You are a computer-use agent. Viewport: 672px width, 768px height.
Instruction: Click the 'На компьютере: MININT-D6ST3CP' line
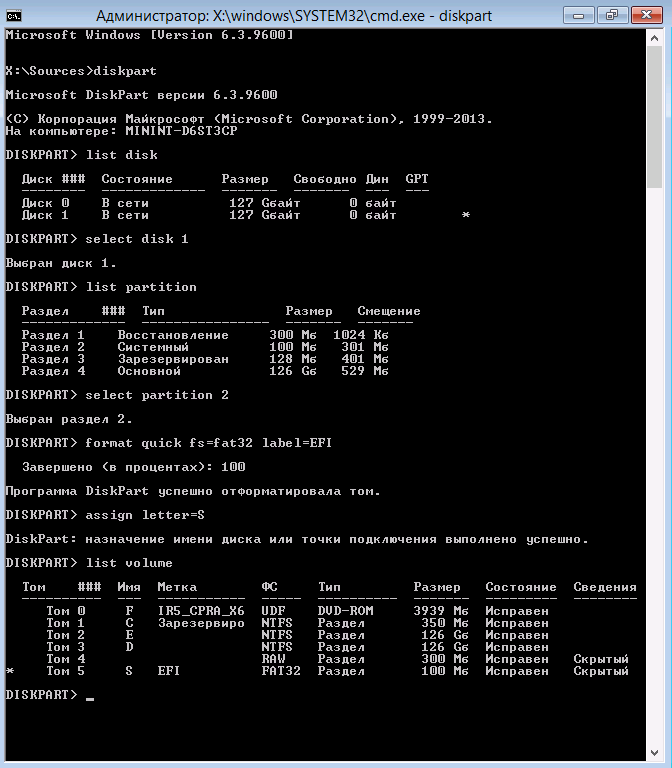(121, 131)
